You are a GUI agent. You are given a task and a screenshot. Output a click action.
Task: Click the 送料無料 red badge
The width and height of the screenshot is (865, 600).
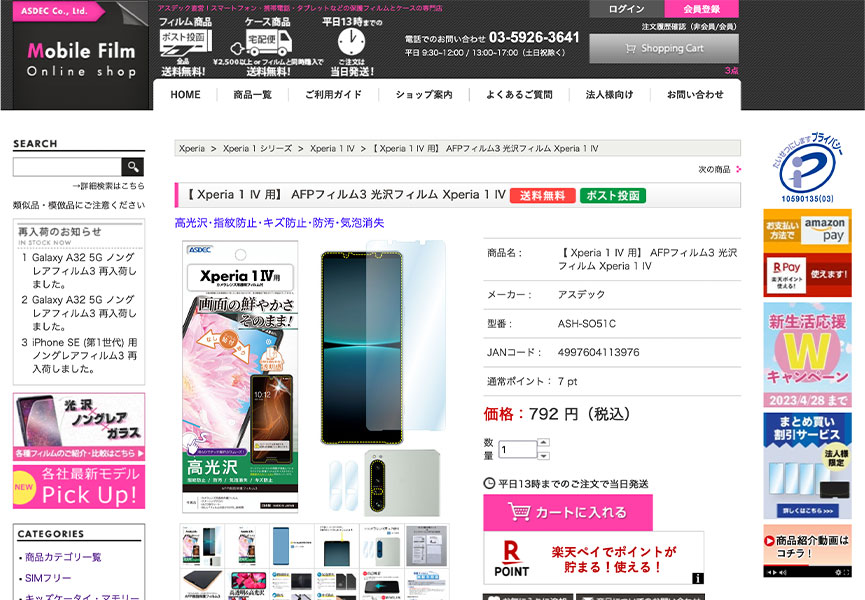click(543, 196)
